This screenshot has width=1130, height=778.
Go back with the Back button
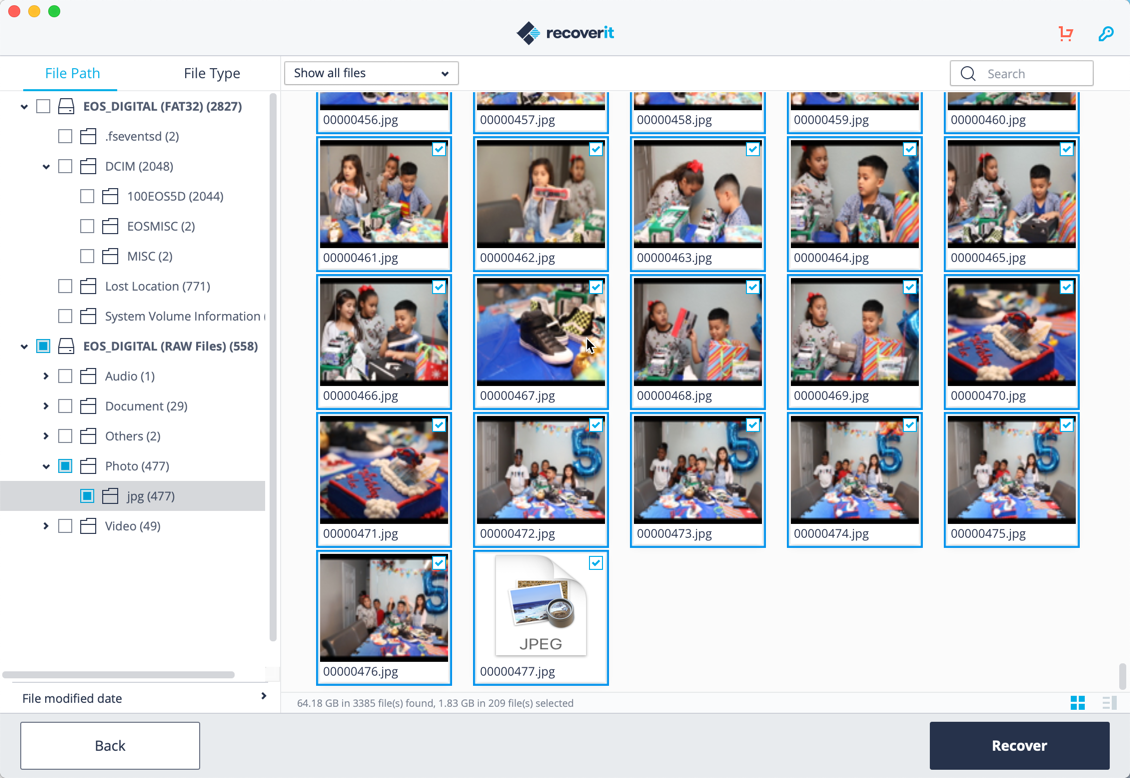[110, 746]
